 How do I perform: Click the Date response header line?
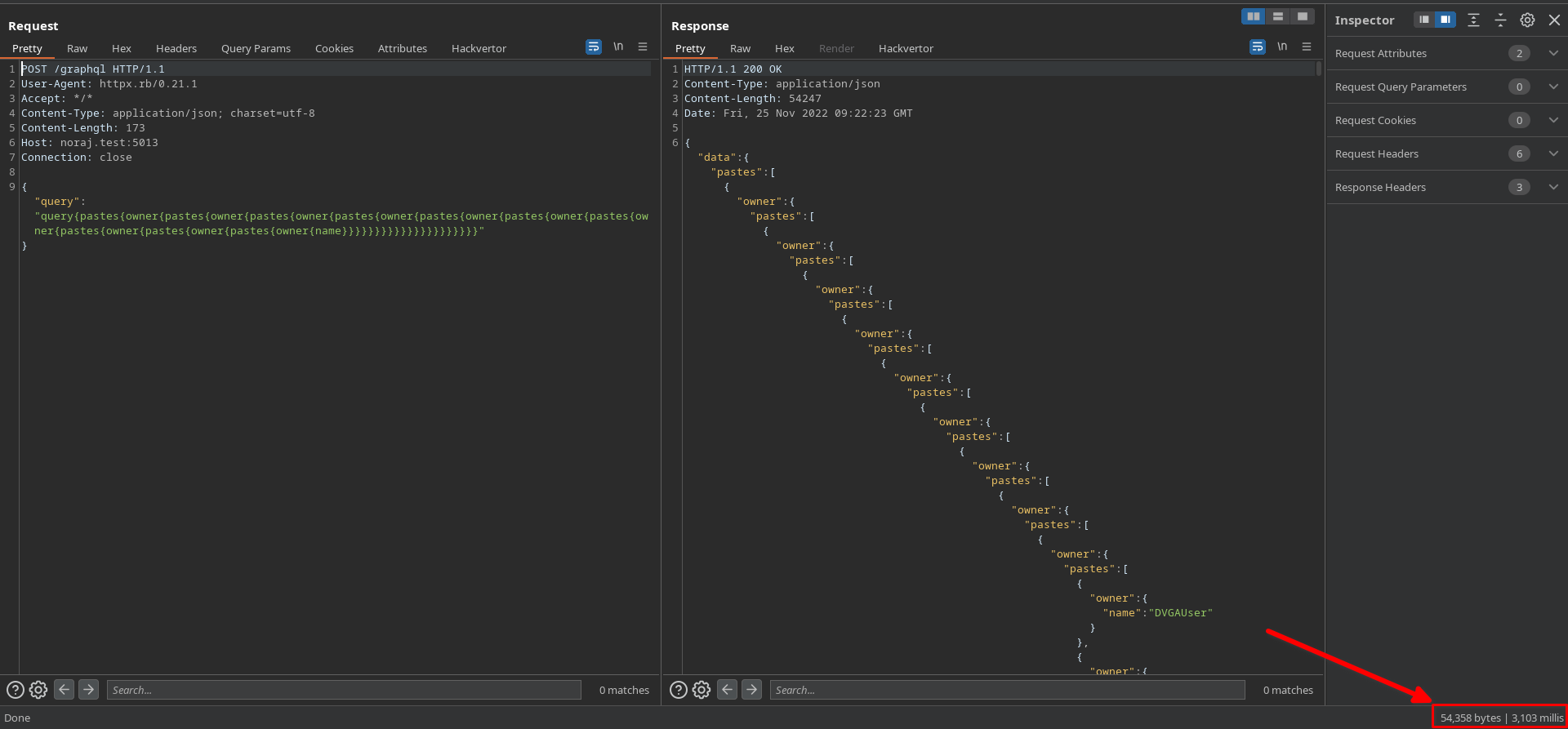click(x=799, y=113)
